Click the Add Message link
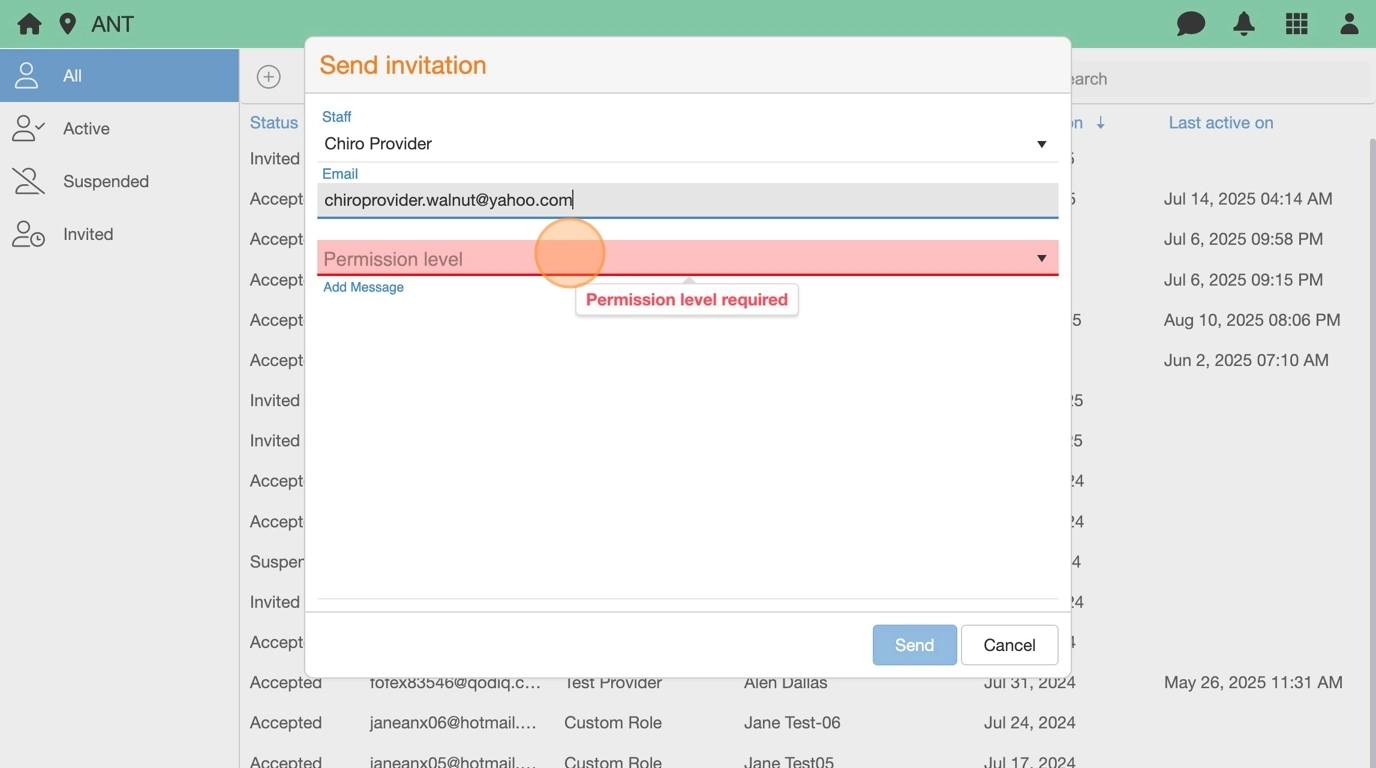The width and height of the screenshot is (1376, 768). (363, 287)
